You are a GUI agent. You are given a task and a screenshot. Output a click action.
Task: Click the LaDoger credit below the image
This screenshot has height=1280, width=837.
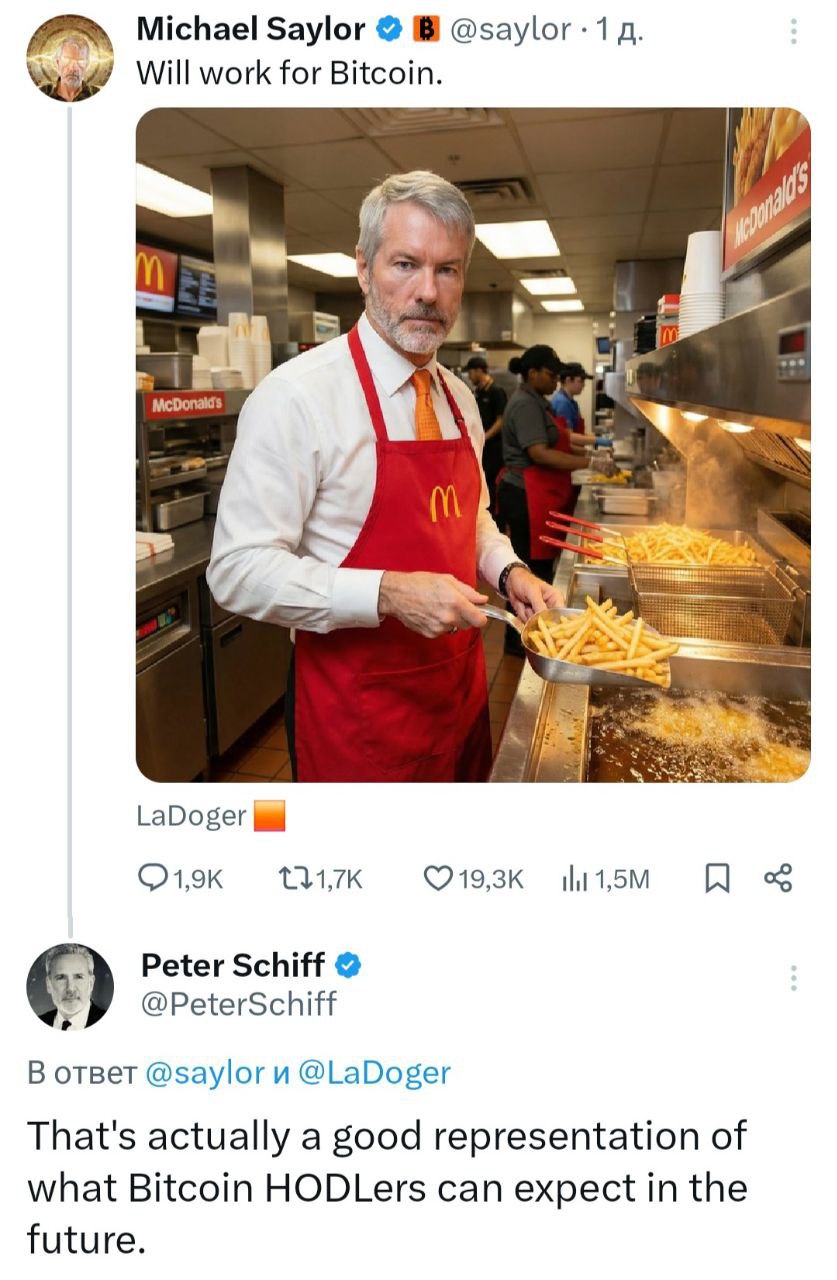click(191, 816)
